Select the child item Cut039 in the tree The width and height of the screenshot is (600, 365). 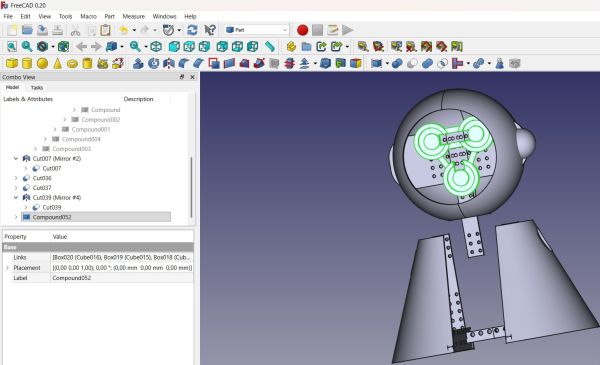click(52, 207)
